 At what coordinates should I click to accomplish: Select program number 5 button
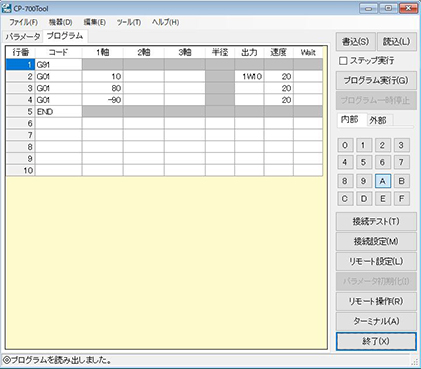pos(363,162)
